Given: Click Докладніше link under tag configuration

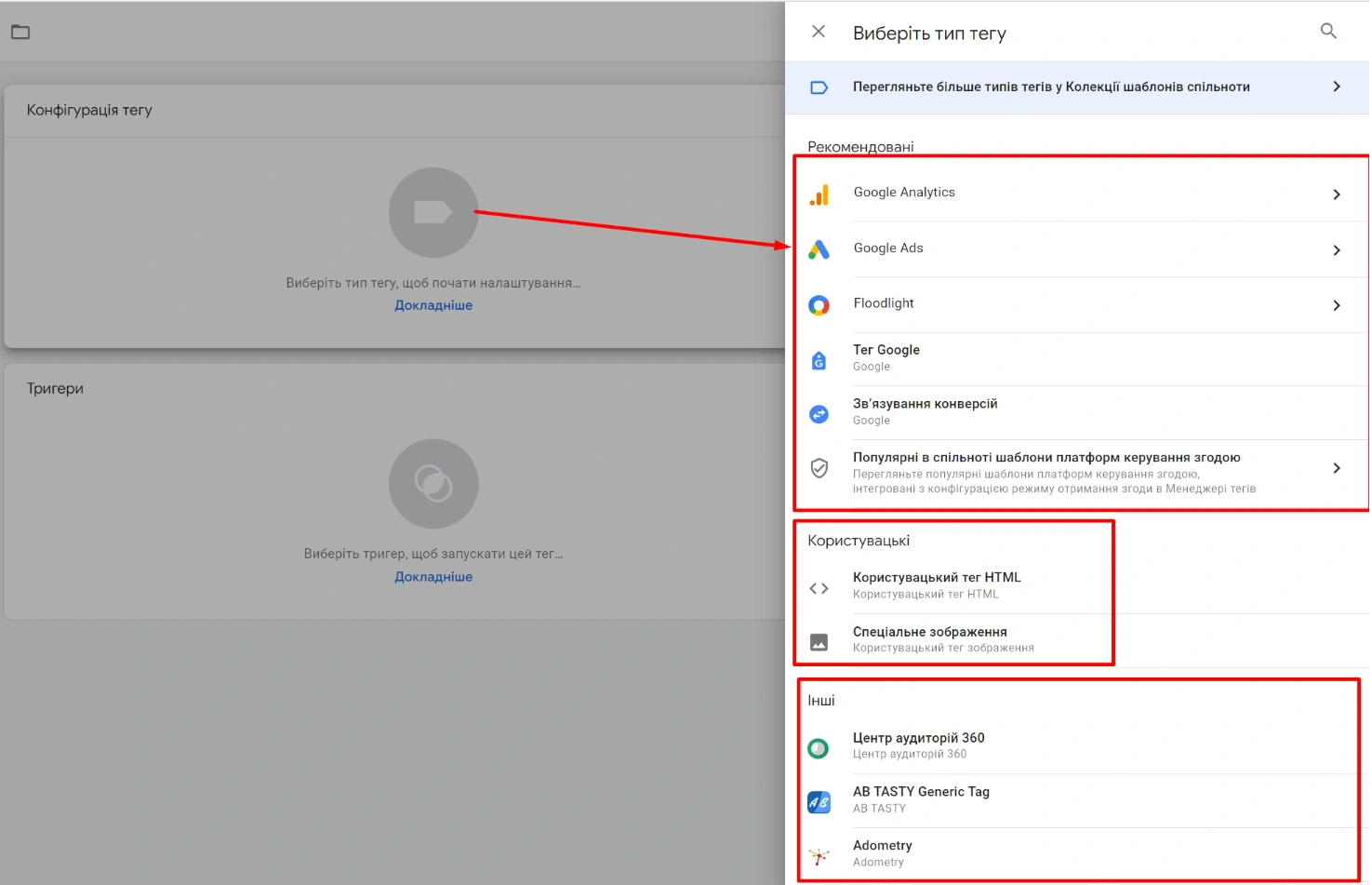Looking at the screenshot, I should coord(433,305).
